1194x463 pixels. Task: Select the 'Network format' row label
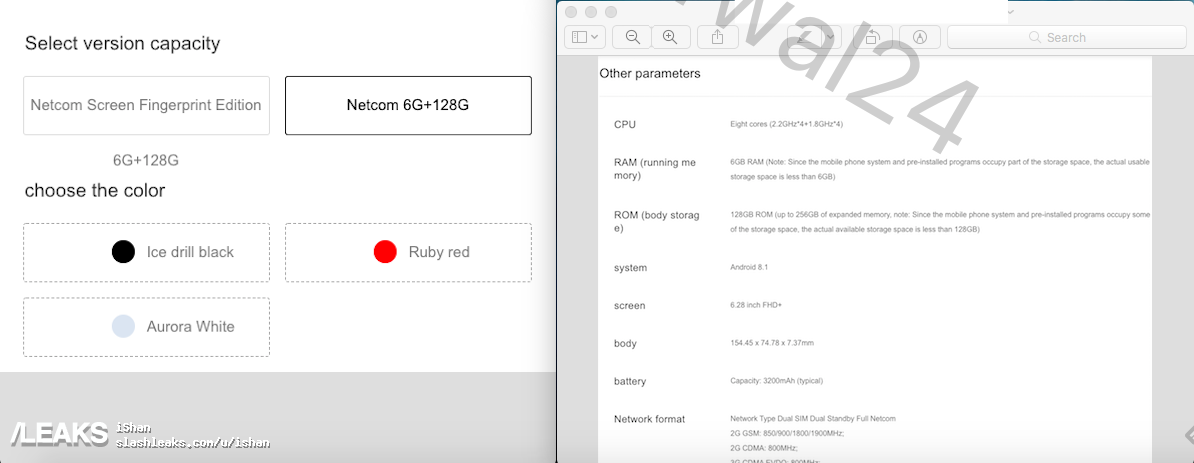[x=650, y=419]
